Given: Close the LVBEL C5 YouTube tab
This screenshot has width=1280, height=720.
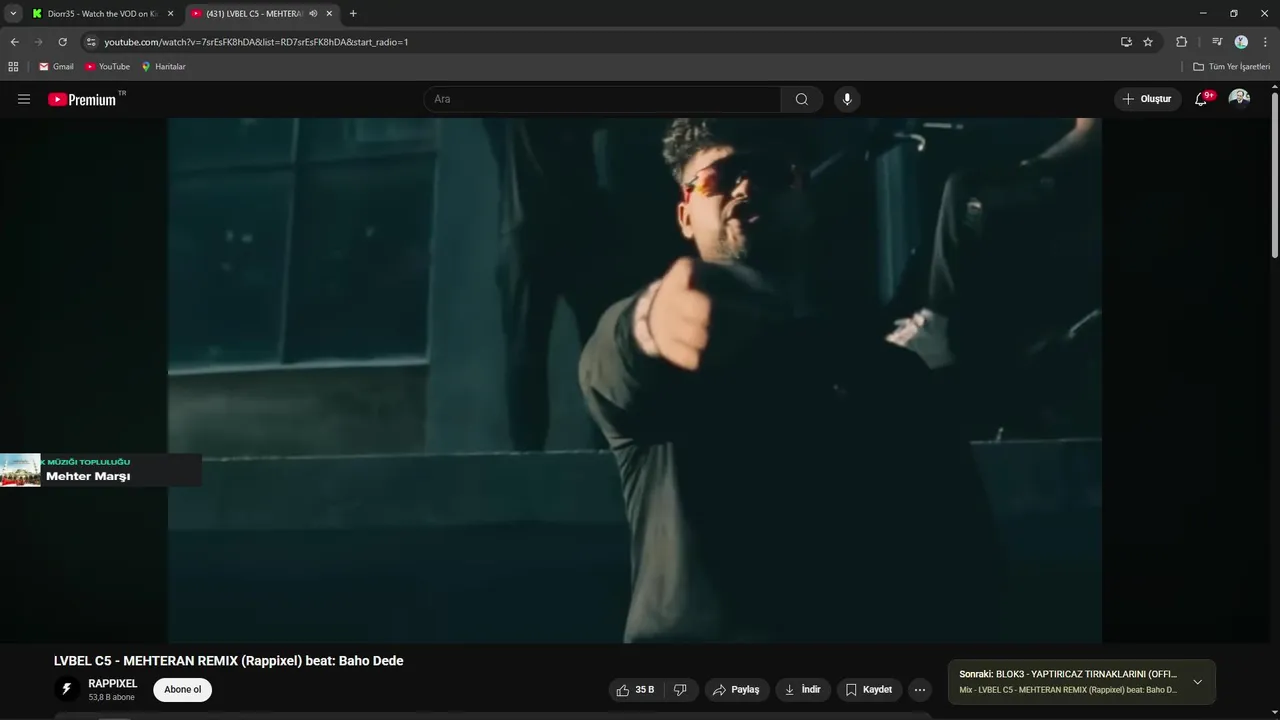Looking at the screenshot, I should (329, 14).
